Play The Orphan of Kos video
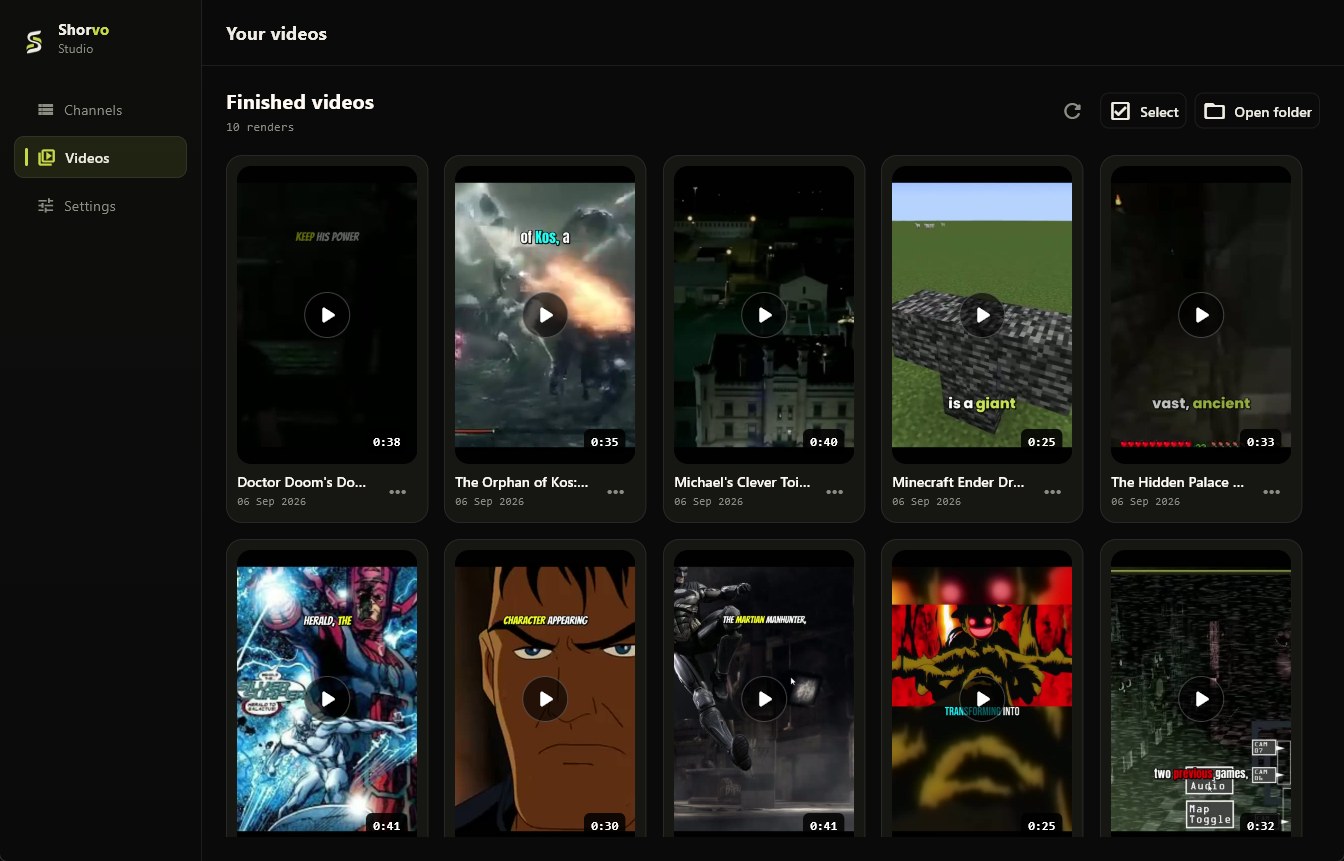Image resolution: width=1344 pixels, height=861 pixels. [x=545, y=315]
